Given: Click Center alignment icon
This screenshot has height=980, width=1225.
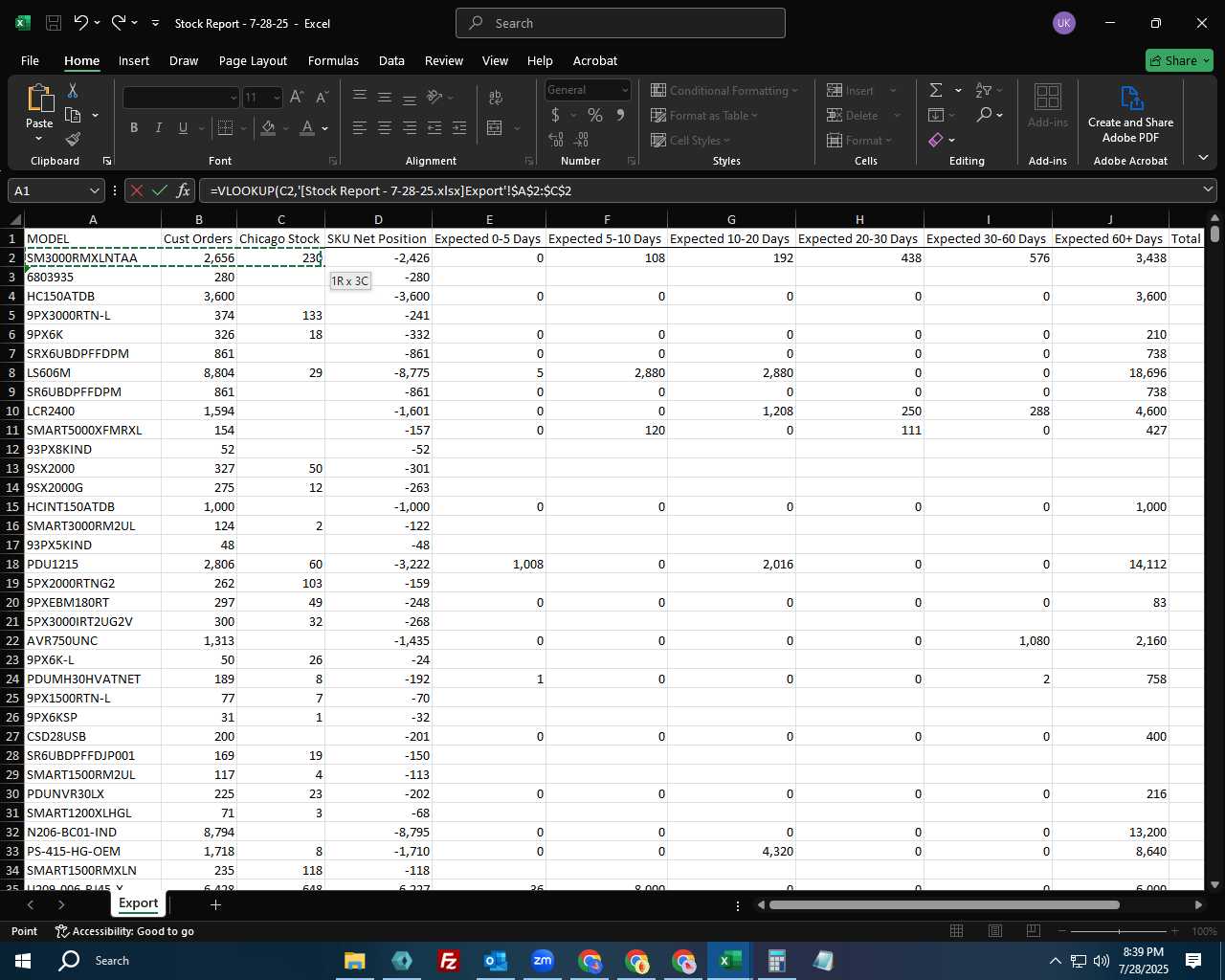Looking at the screenshot, I should coord(385,127).
